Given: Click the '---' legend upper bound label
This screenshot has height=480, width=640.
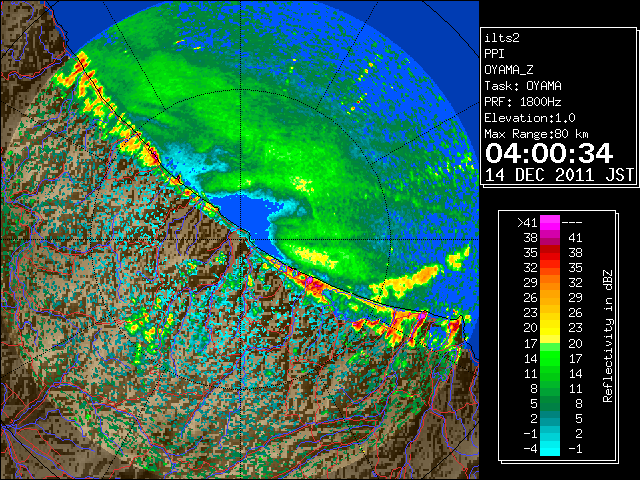Looking at the screenshot, I should click(x=572, y=222).
